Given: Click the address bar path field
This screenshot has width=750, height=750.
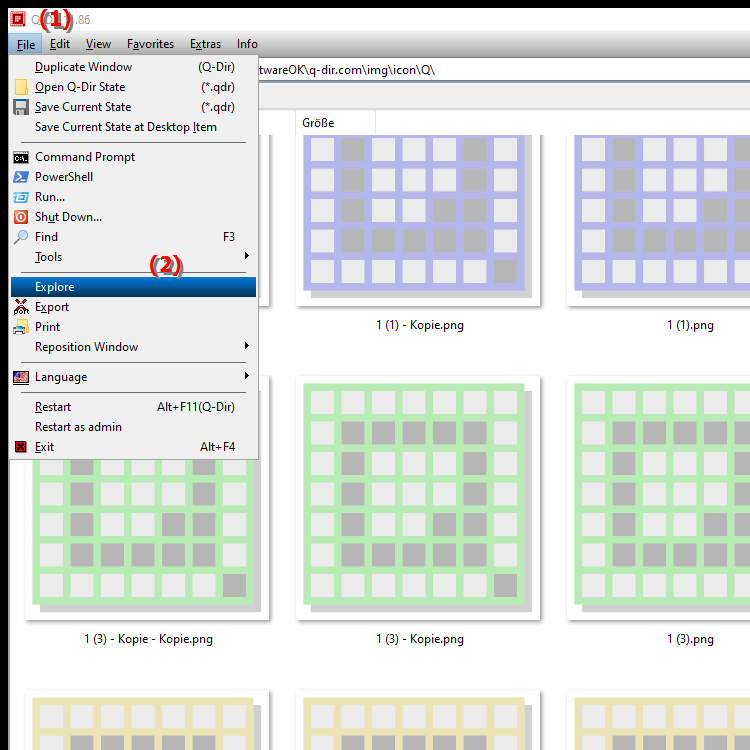Looking at the screenshot, I should coord(504,70).
